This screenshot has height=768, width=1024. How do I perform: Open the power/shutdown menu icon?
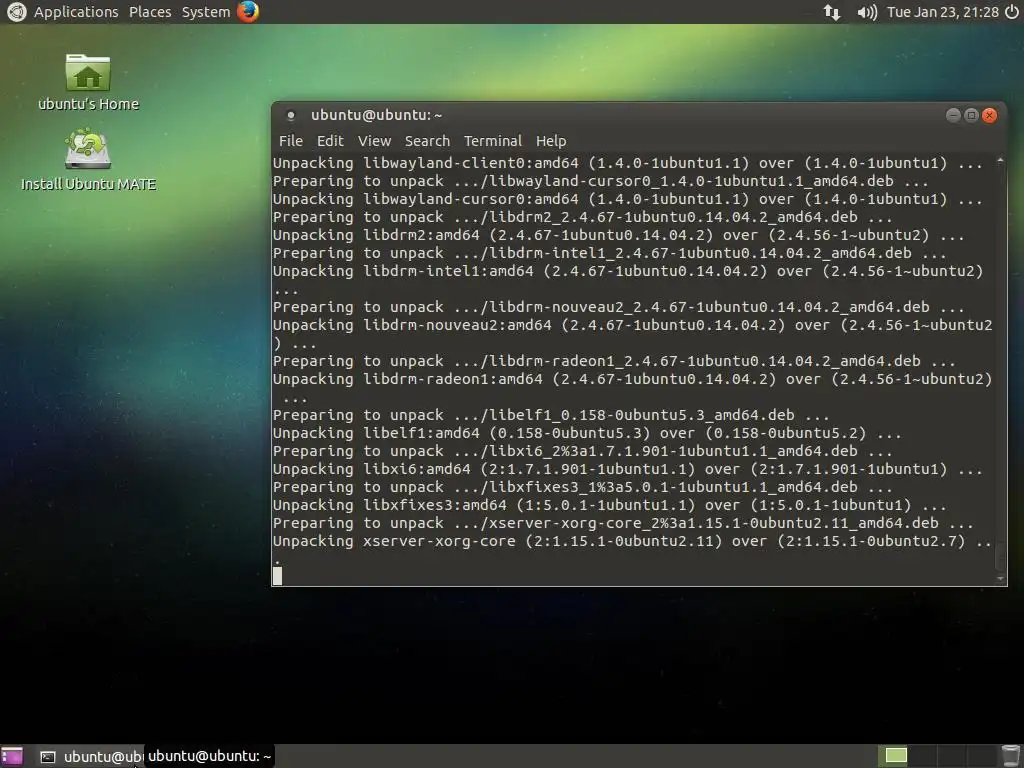(x=1012, y=12)
